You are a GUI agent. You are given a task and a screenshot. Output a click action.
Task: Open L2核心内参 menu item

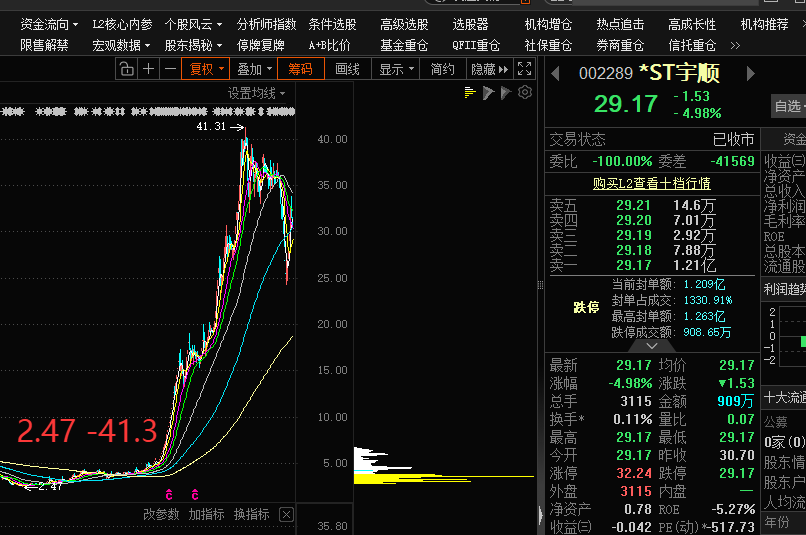point(122,24)
